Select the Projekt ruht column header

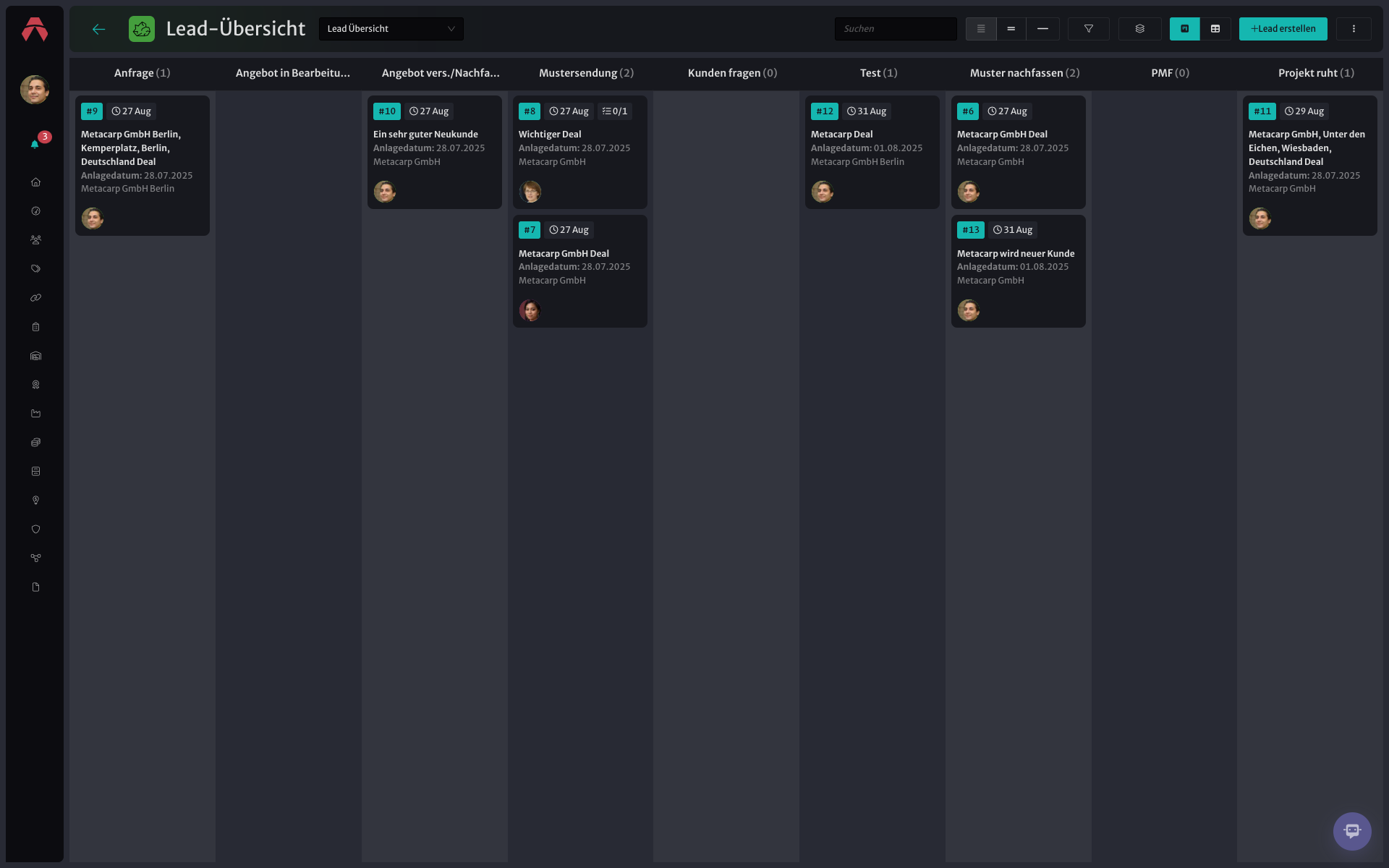coord(1316,73)
